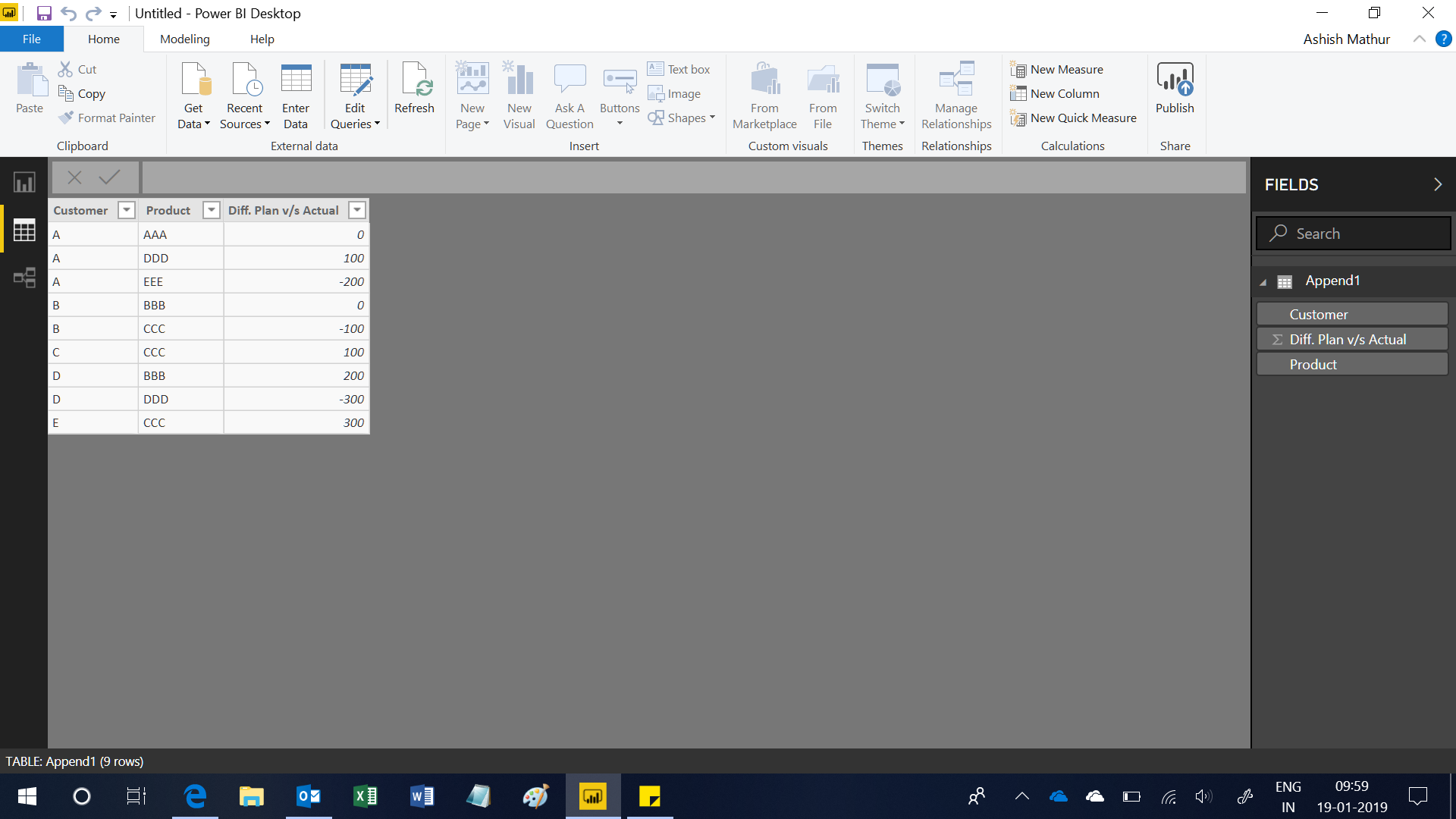
Task: Open Switch Theme dropdown
Action: 883,96
